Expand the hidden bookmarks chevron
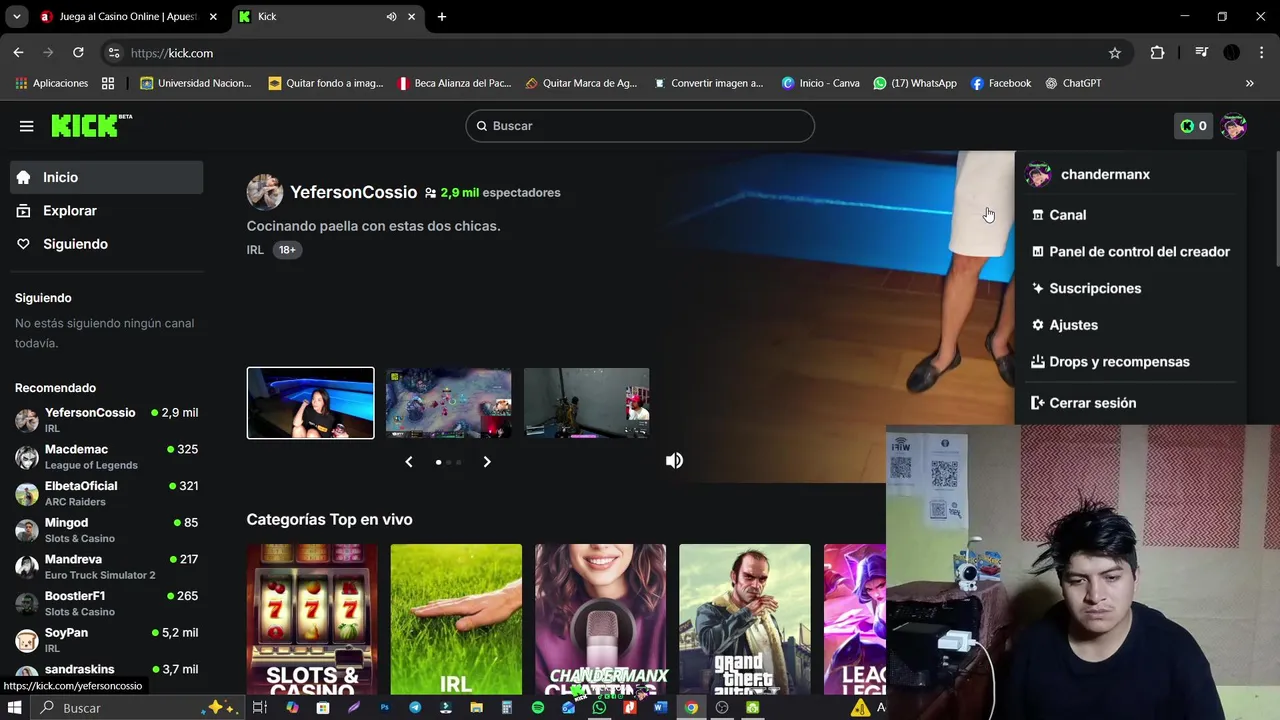This screenshot has height=720, width=1280. tap(1249, 83)
